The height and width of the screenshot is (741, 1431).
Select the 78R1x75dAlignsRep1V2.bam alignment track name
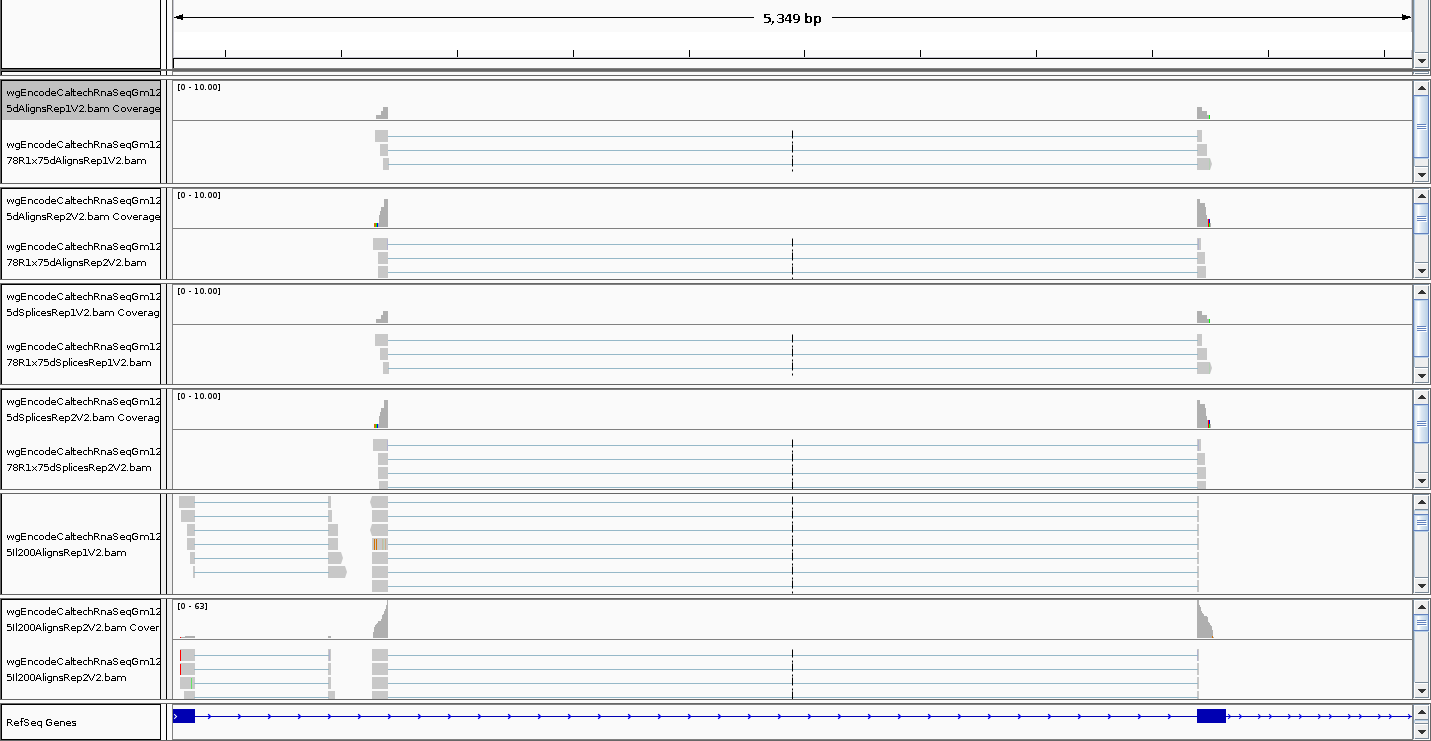click(x=82, y=152)
